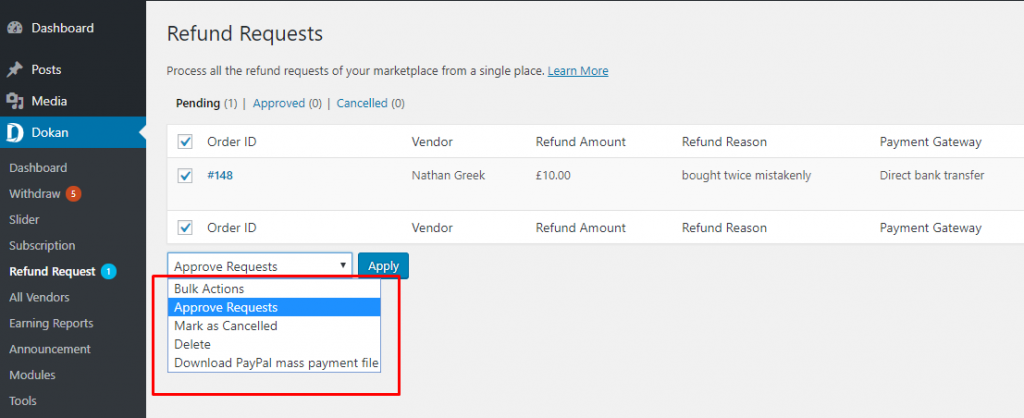The height and width of the screenshot is (418, 1024).
Task: Open order #148 link
Action: point(220,175)
